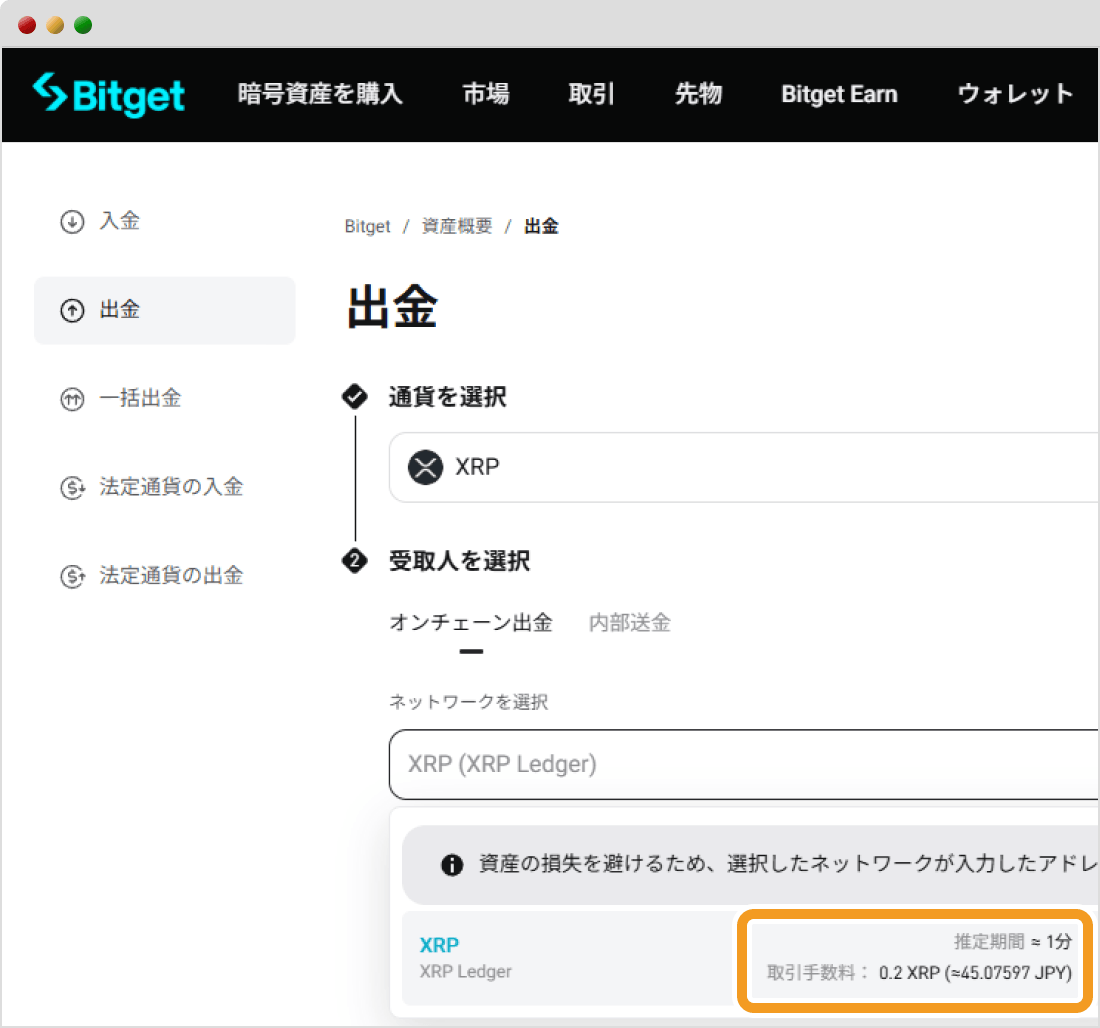The image size is (1100, 1028).
Task: Open the 先物 menu item
Action: point(698,93)
